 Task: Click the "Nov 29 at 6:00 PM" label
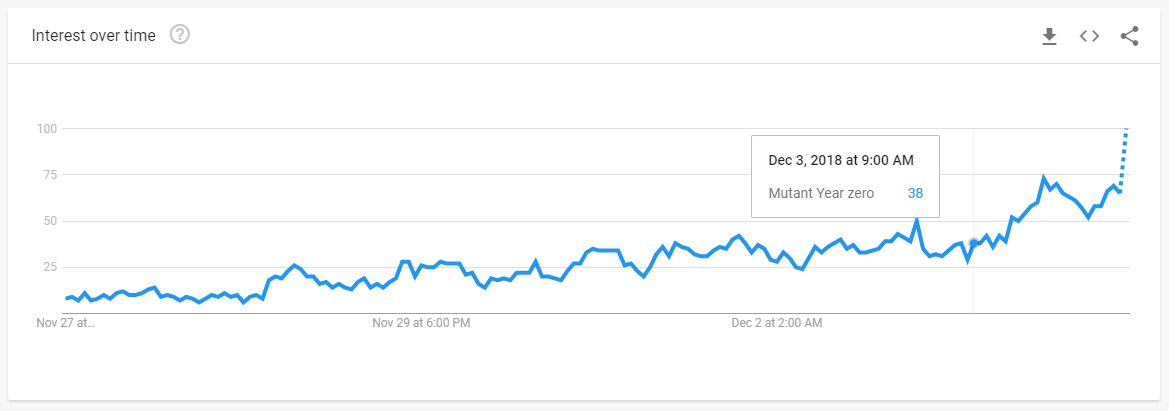tap(421, 323)
